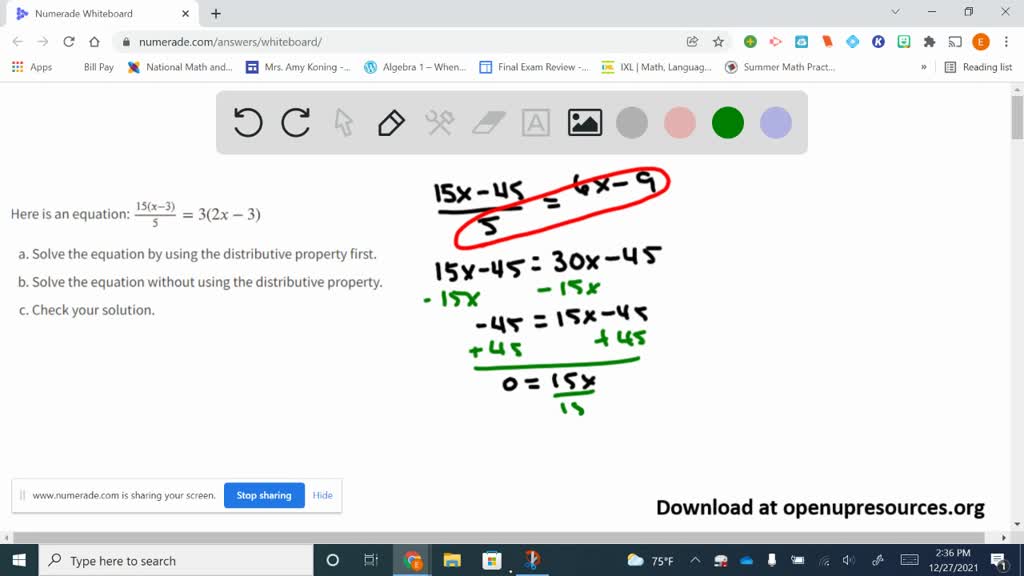The image size is (1024, 576).
Task: Click the Redo arrow on the whiteboard toolbar
Action: pos(293,122)
